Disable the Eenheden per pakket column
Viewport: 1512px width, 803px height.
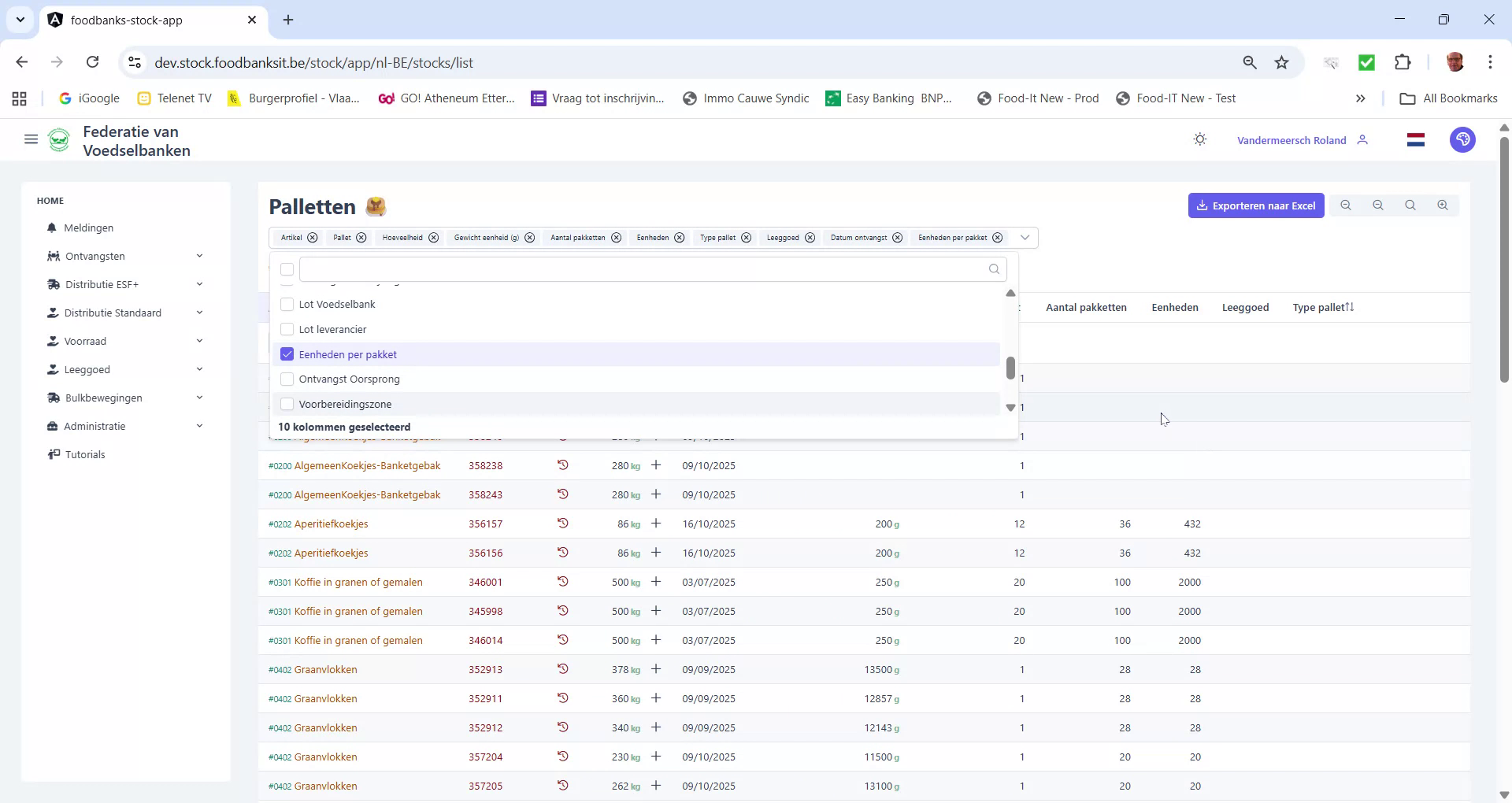tap(287, 354)
